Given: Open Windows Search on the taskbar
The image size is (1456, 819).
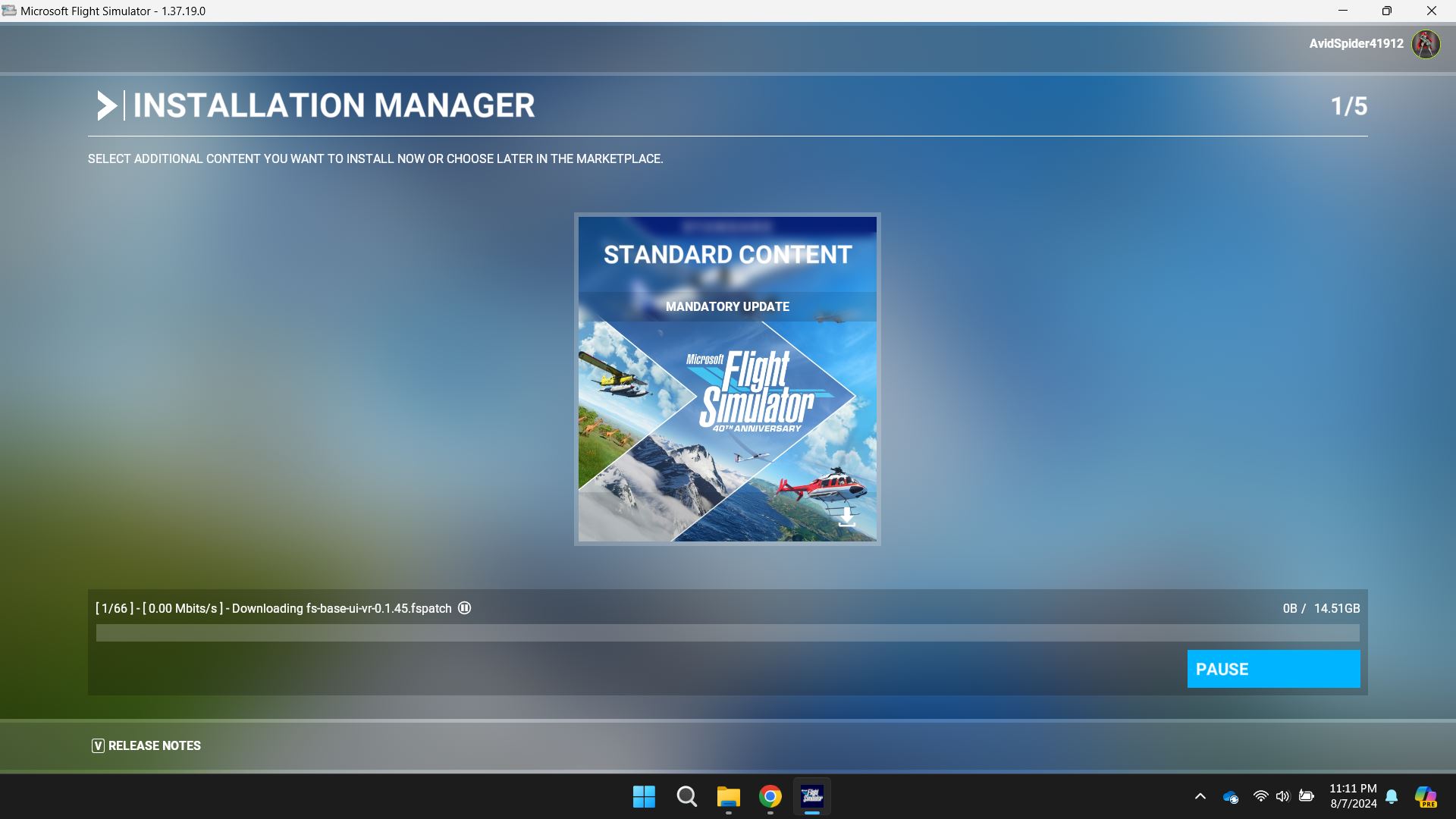Looking at the screenshot, I should pyautogui.click(x=686, y=797).
